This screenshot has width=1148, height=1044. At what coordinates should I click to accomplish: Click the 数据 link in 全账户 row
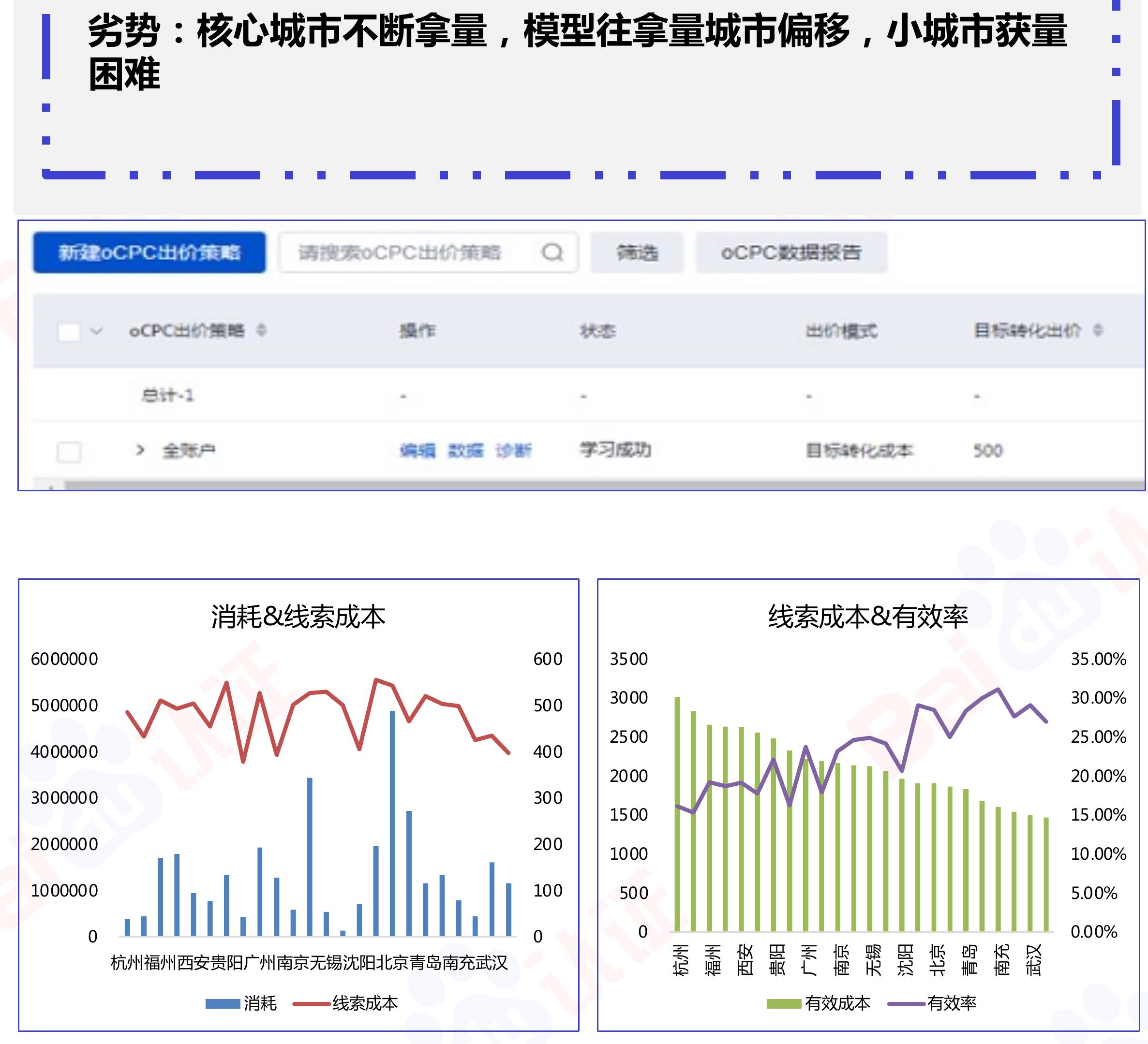(x=465, y=451)
